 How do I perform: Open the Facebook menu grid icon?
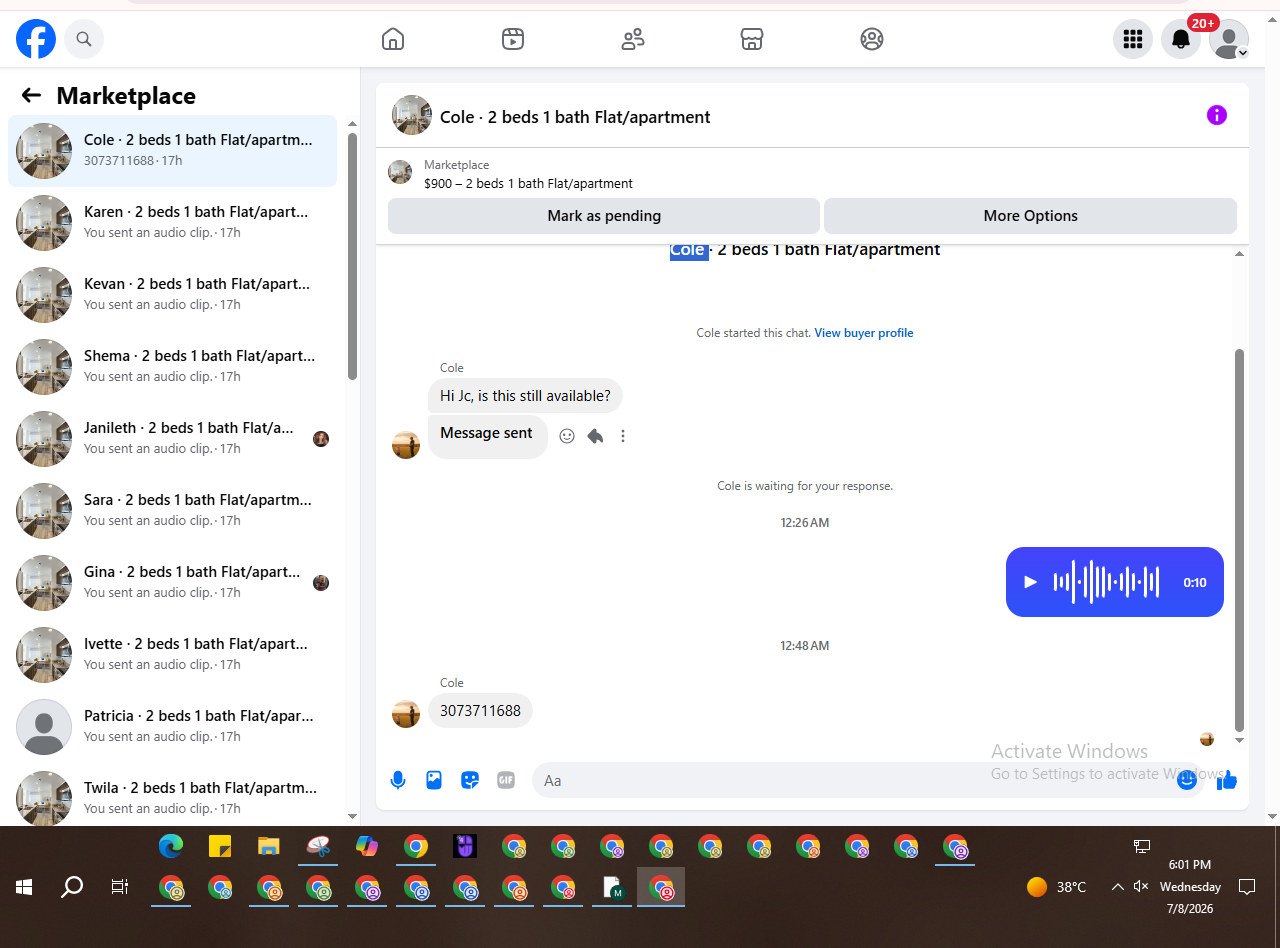point(1133,39)
